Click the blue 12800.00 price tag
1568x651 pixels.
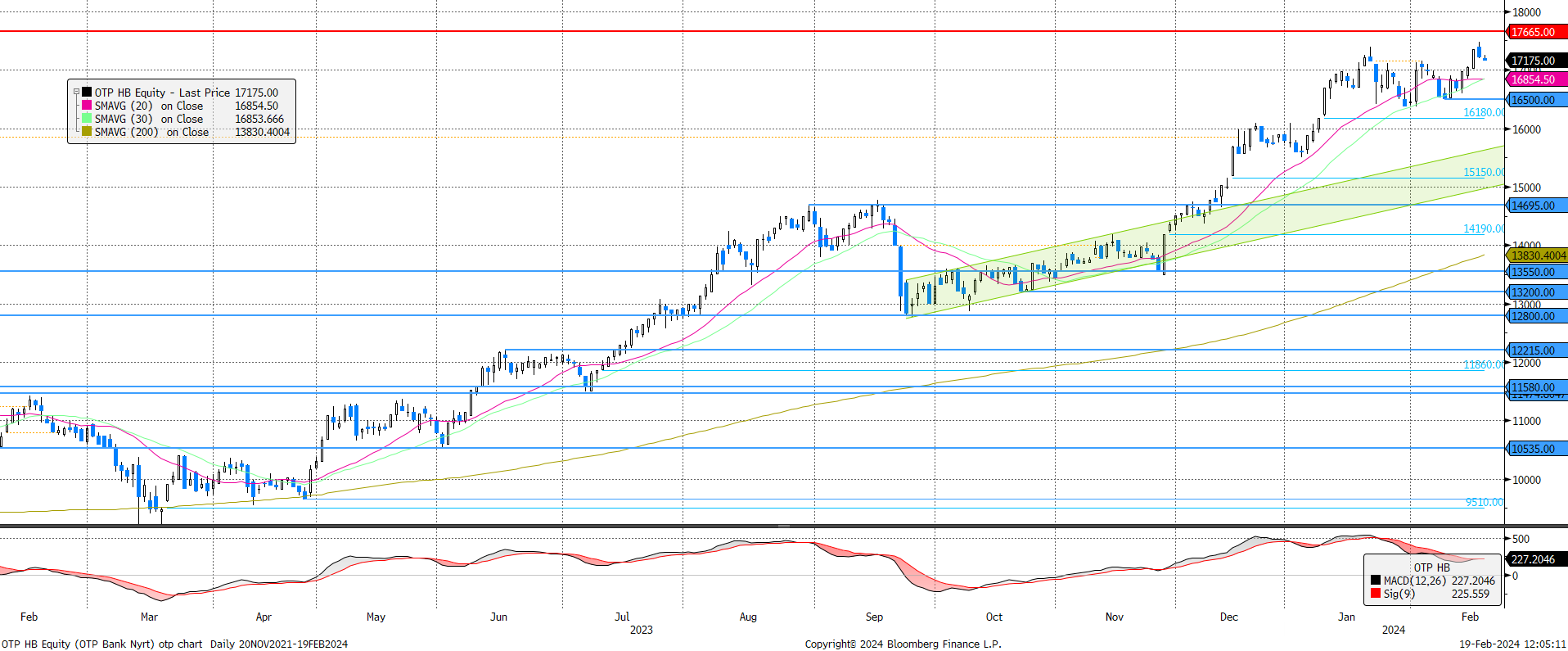tap(1537, 316)
